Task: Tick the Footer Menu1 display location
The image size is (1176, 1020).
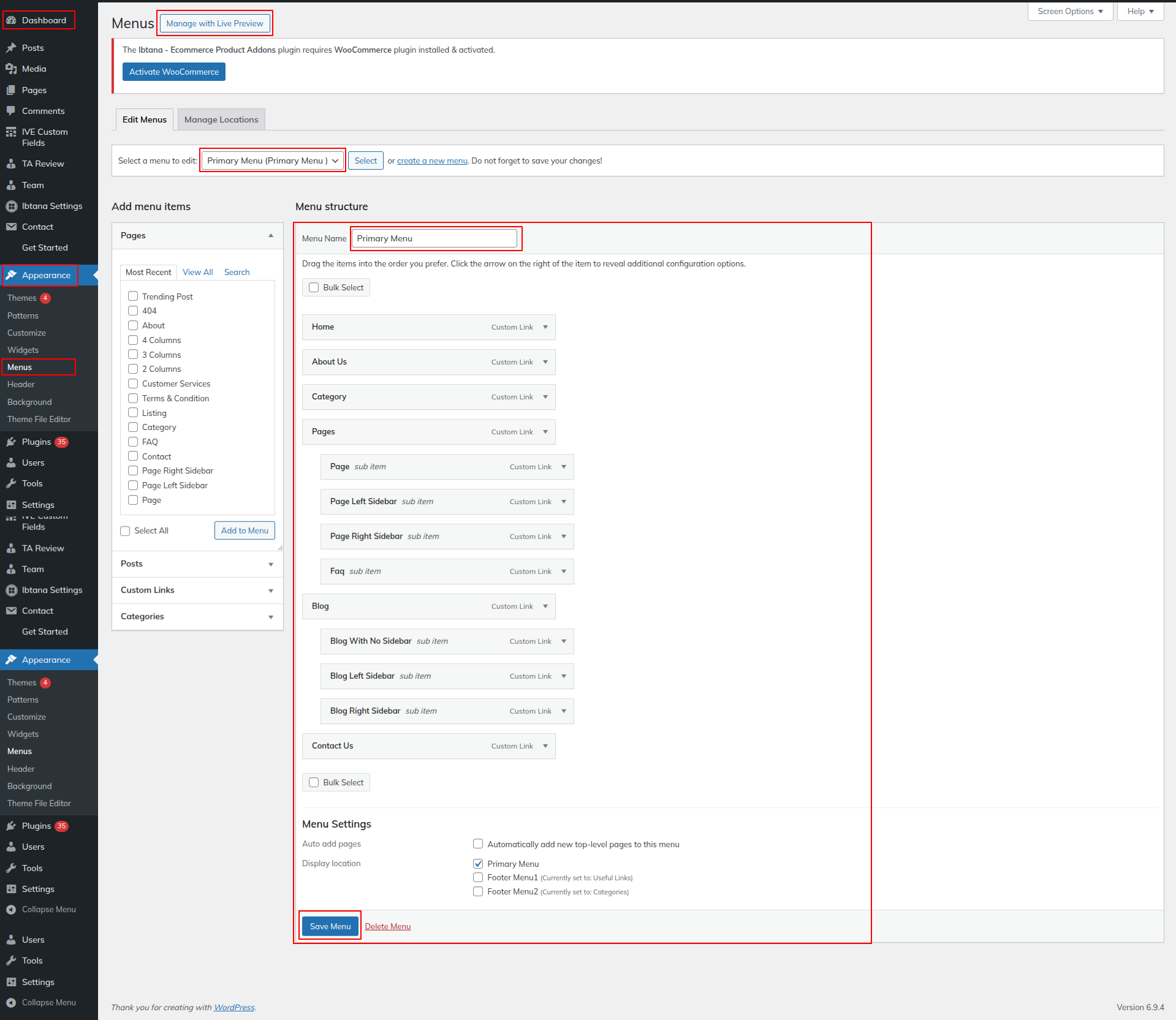Action: 478,878
